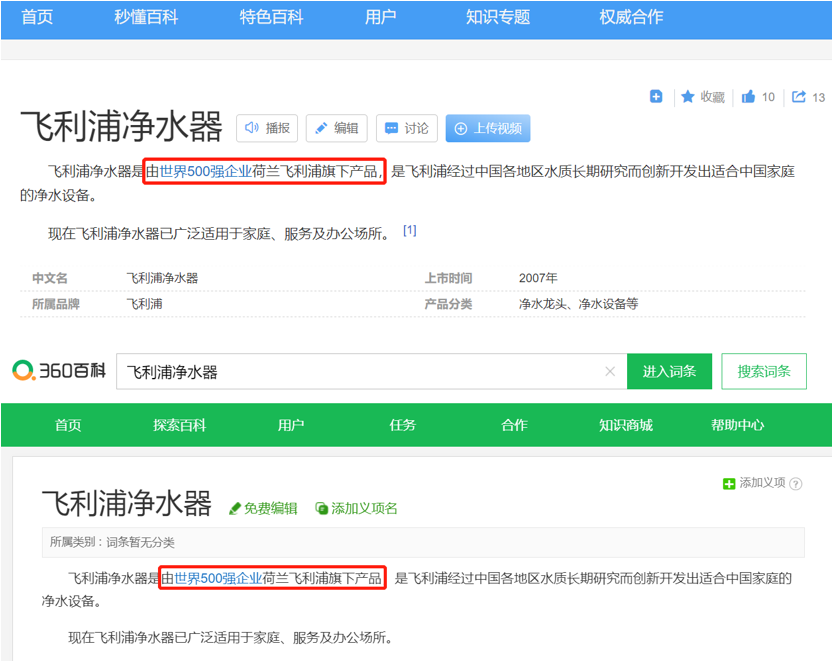Open 秒懂百科 menu item

click(146, 17)
